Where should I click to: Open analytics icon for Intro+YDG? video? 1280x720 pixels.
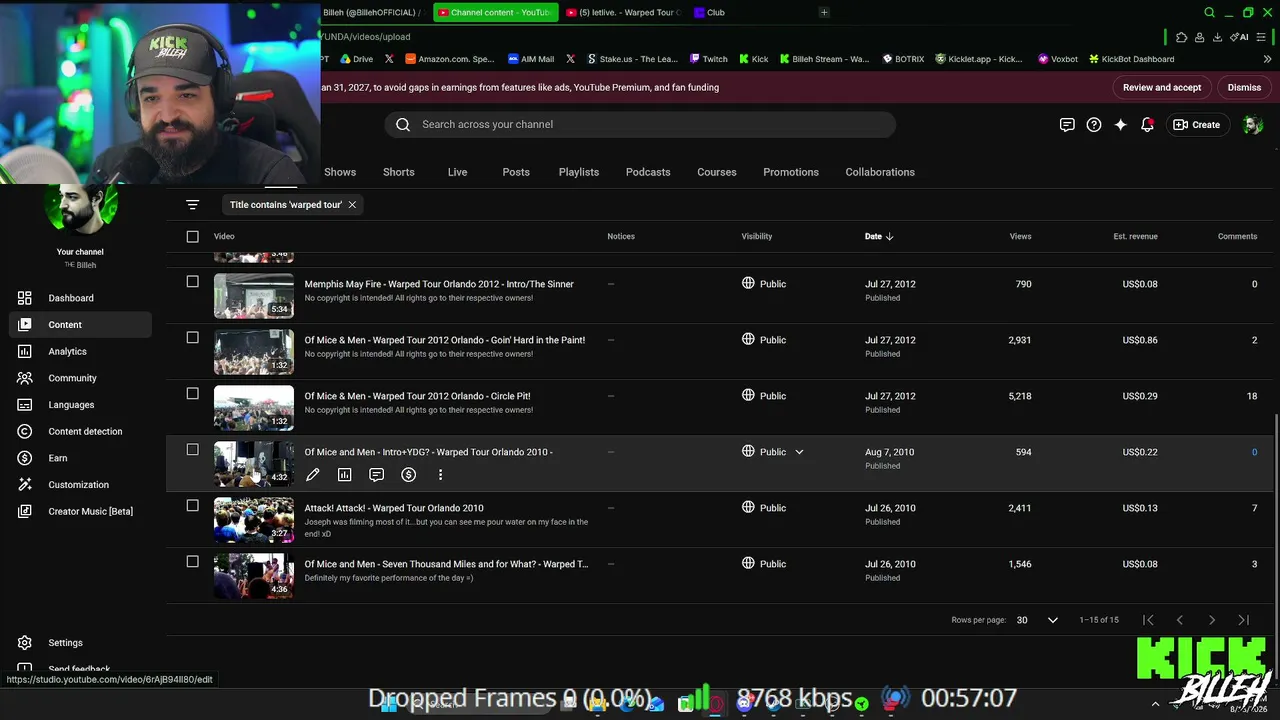(x=345, y=475)
